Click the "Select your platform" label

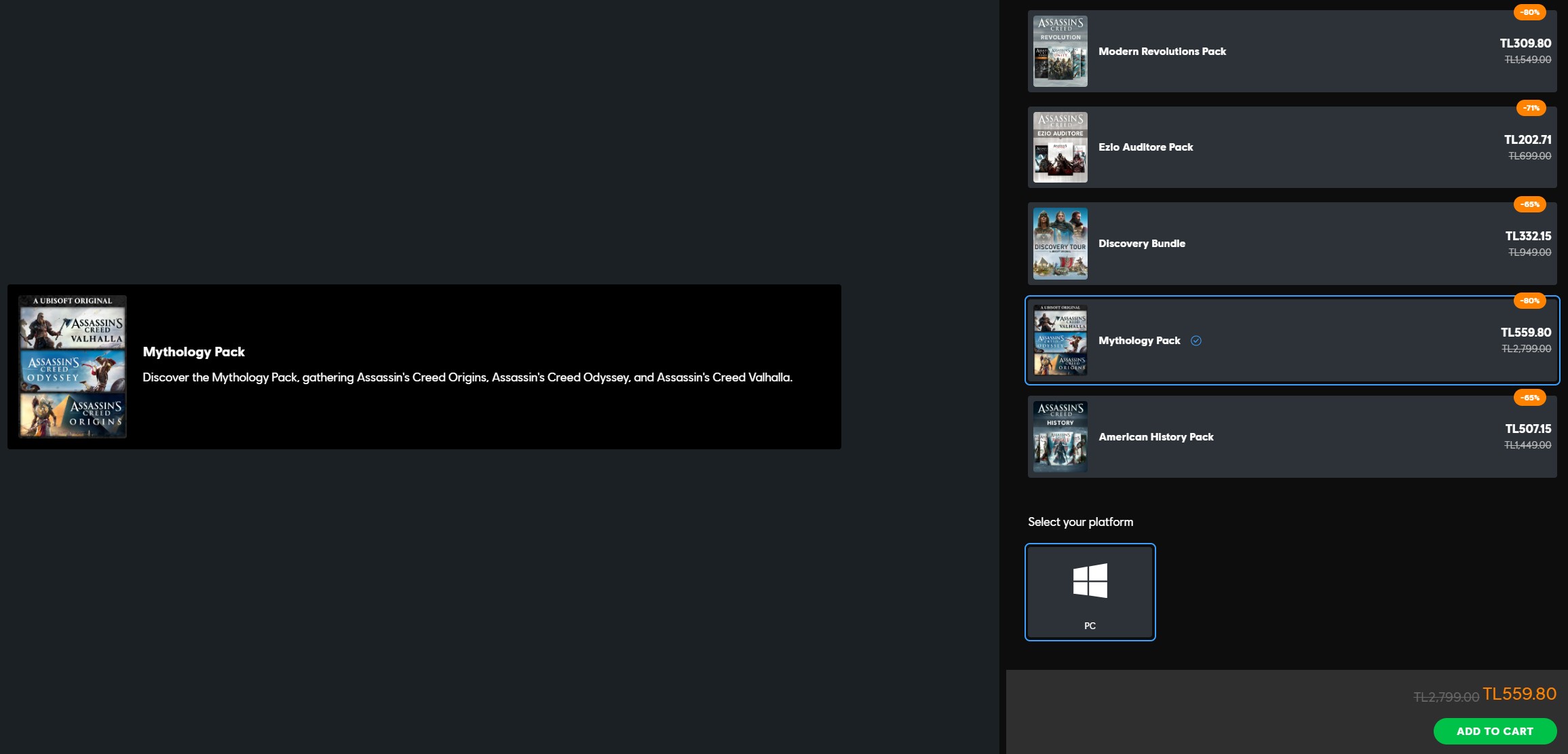[1080, 522]
